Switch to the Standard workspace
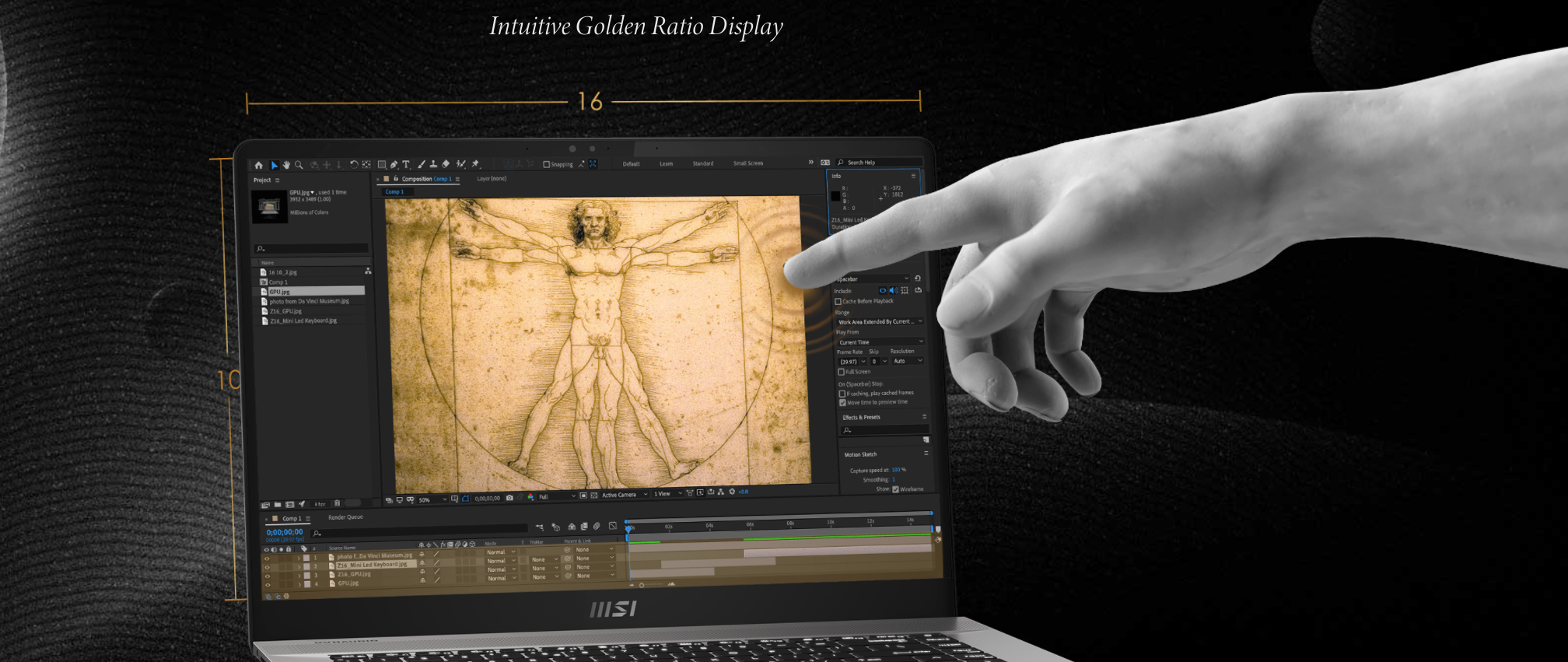Screen dimensions: 1568x662 click(703, 163)
